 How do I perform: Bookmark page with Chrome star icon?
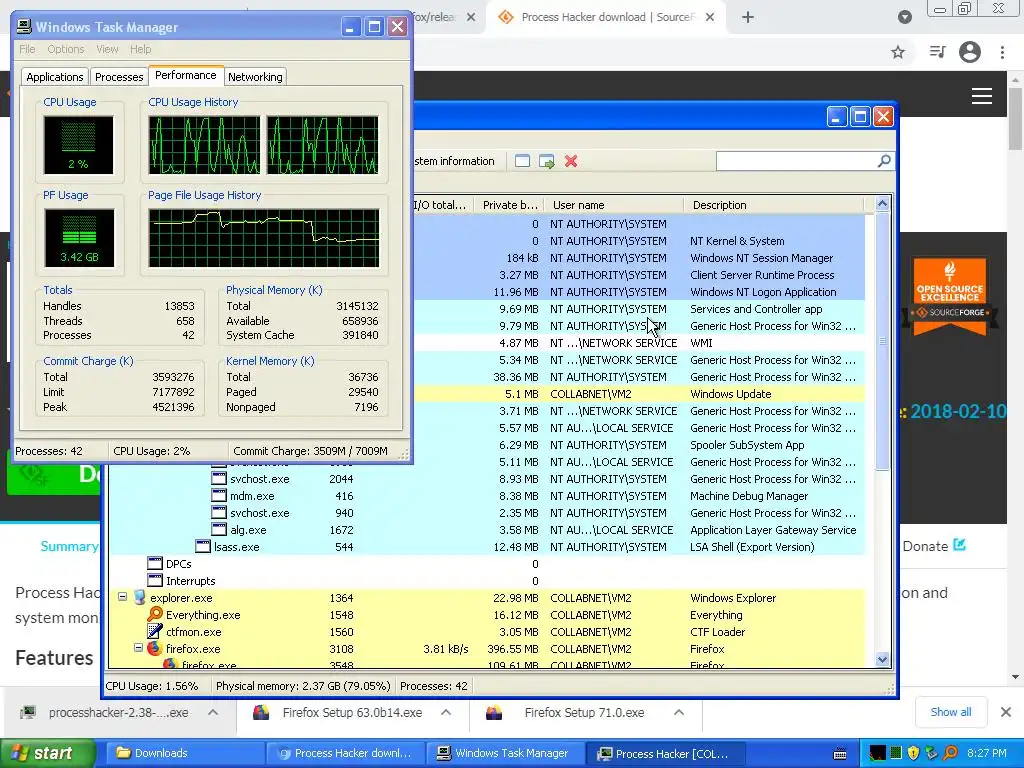[x=898, y=52]
